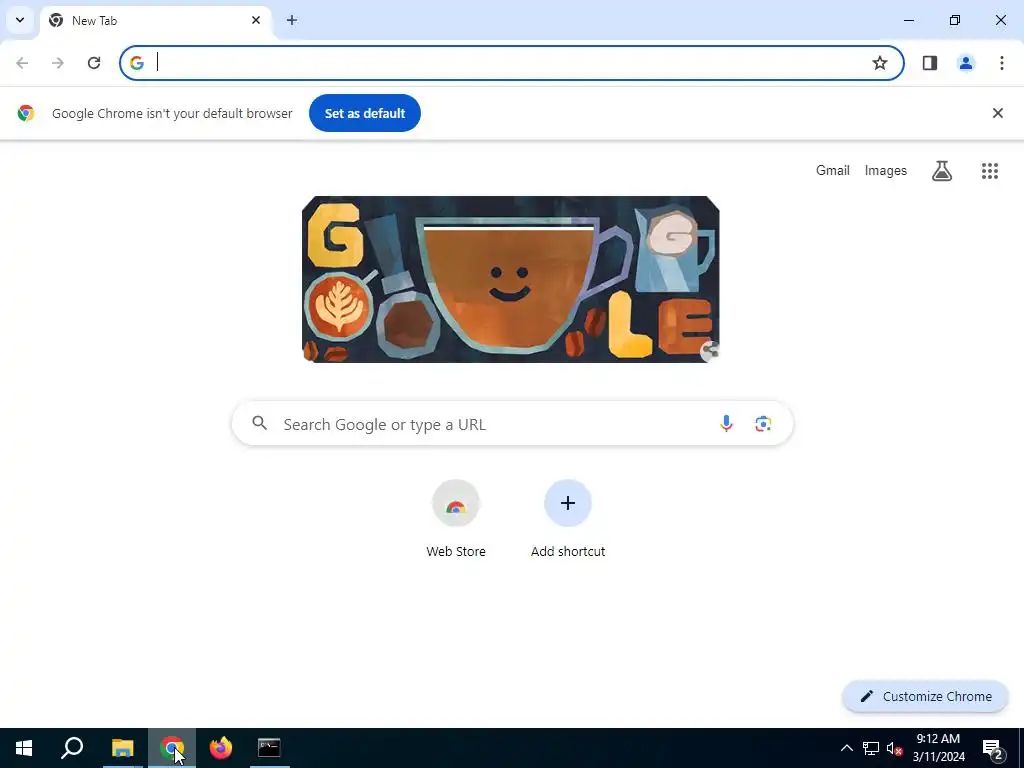Open the Chrome side panel
This screenshot has height=768, width=1024.
coord(930,63)
